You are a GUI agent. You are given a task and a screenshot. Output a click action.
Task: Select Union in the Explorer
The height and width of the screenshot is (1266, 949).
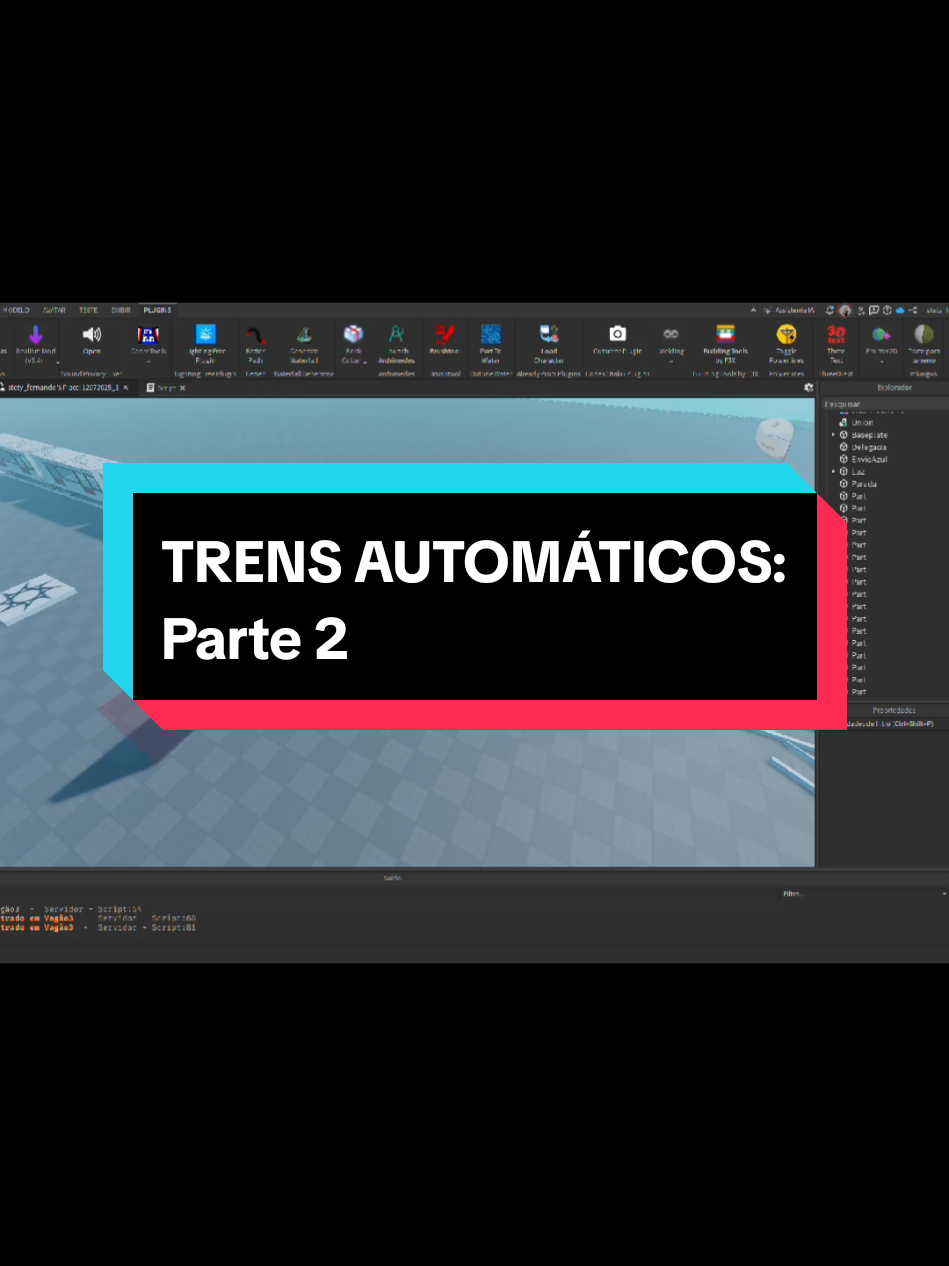862,422
